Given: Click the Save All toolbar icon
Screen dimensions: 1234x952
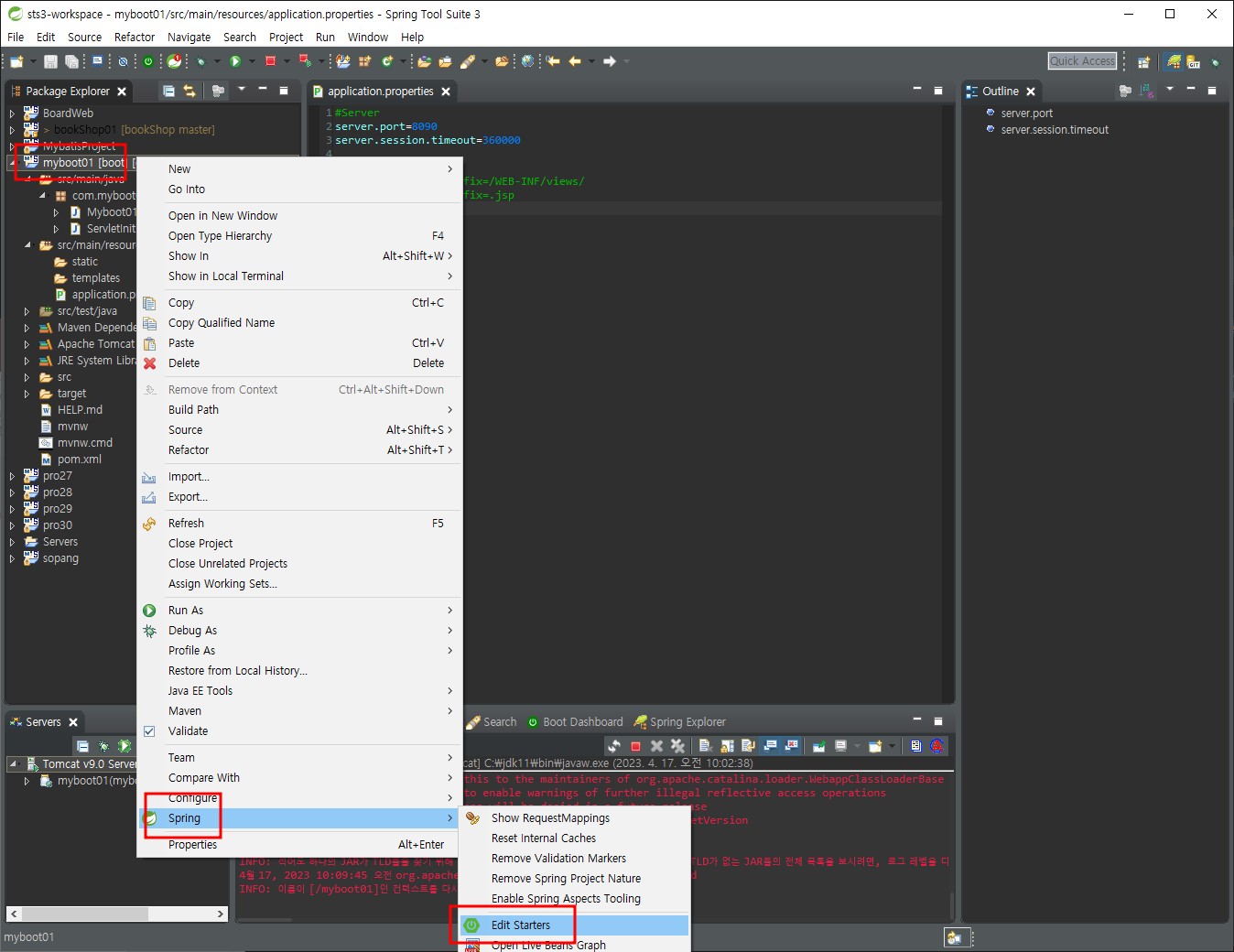Looking at the screenshot, I should pos(71,61).
